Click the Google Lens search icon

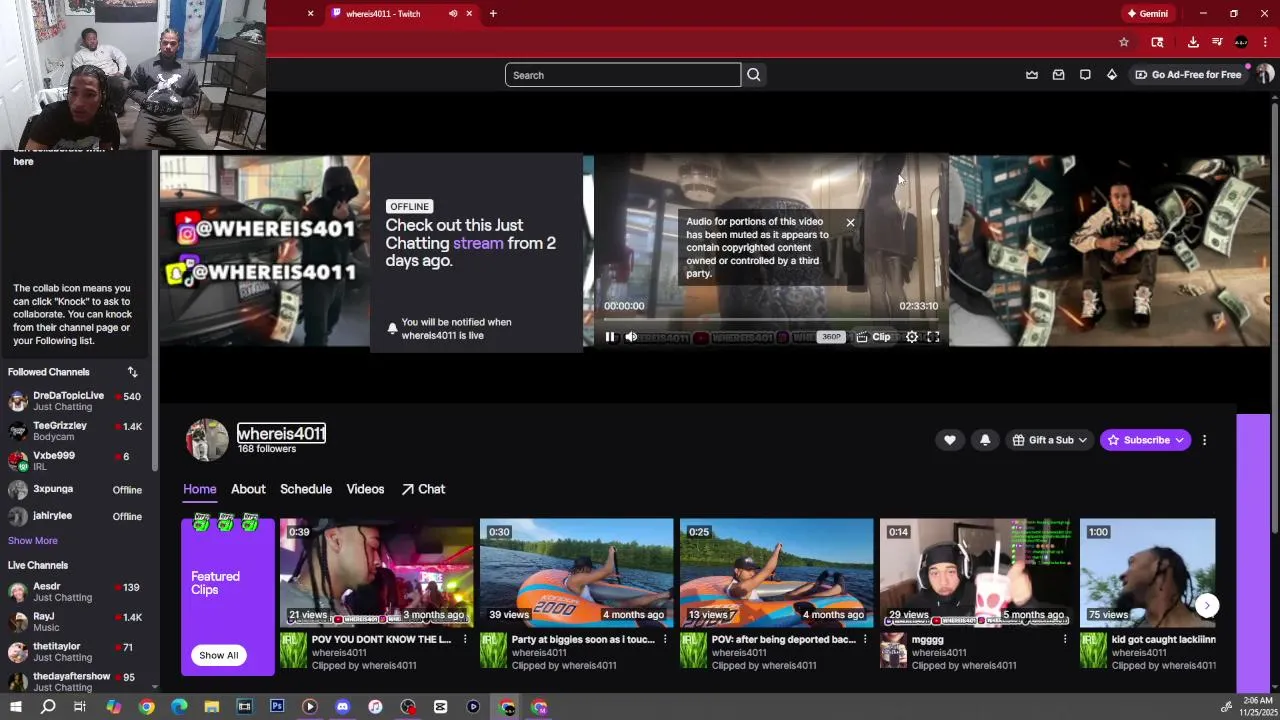click(x=1157, y=42)
